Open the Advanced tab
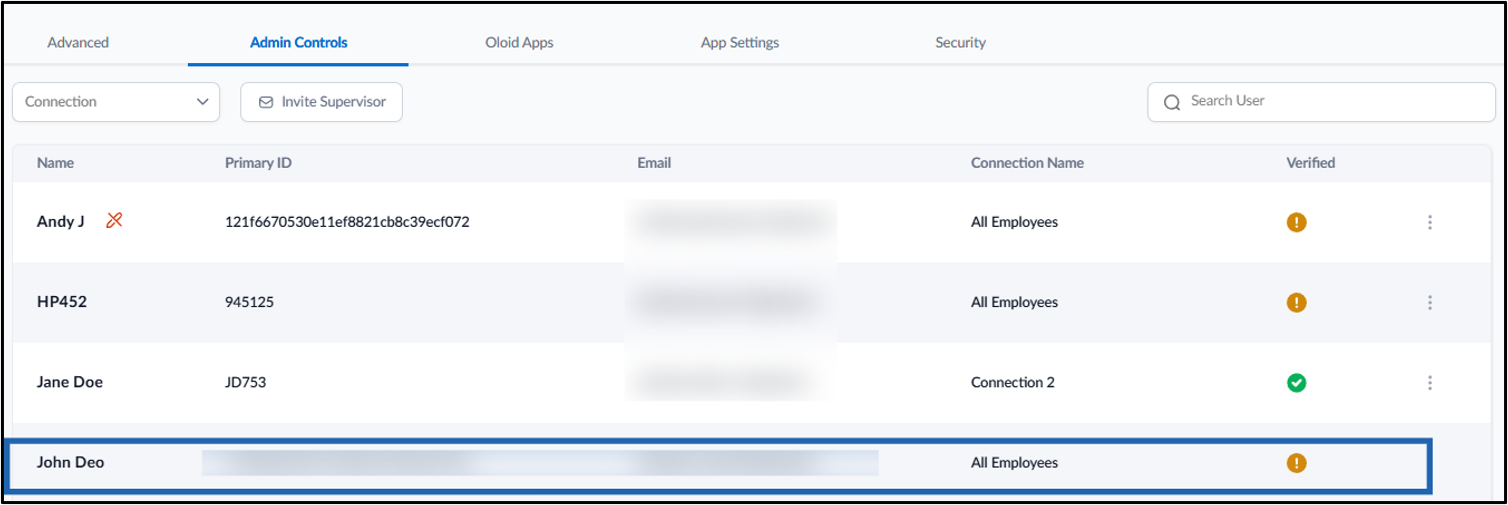Image resolution: width=1508 pixels, height=505 pixels. tap(78, 42)
